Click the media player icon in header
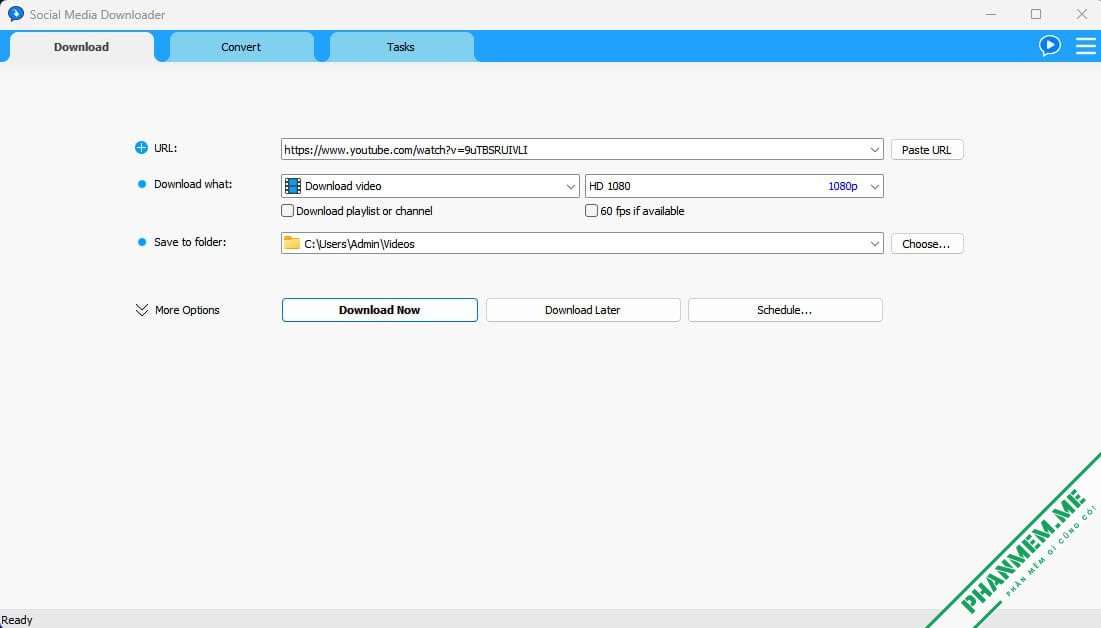Screen dimensions: 1101x628 click(1050, 46)
